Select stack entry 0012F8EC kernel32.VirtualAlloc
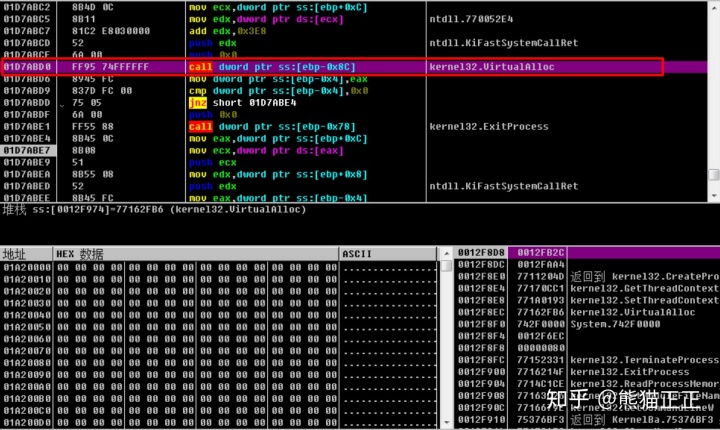This screenshot has height=430, width=720. (x=587, y=312)
